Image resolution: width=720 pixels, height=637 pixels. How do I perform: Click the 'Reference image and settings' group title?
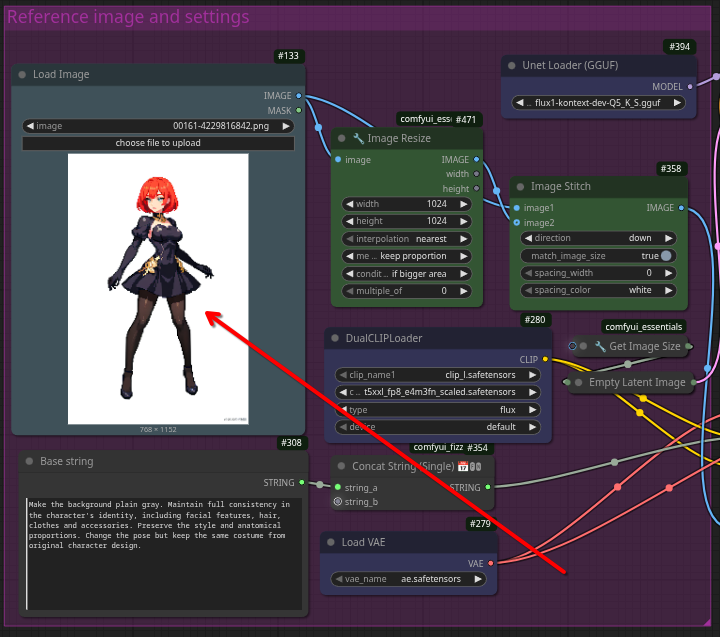[x=128, y=17]
